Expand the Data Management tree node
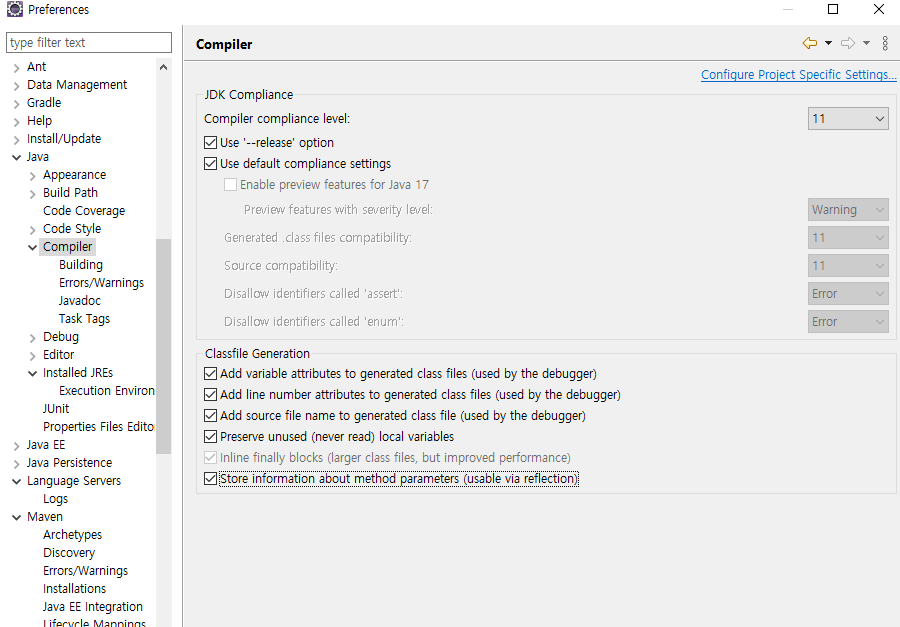The height and width of the screenshot is (627, 900). (17, 86)
